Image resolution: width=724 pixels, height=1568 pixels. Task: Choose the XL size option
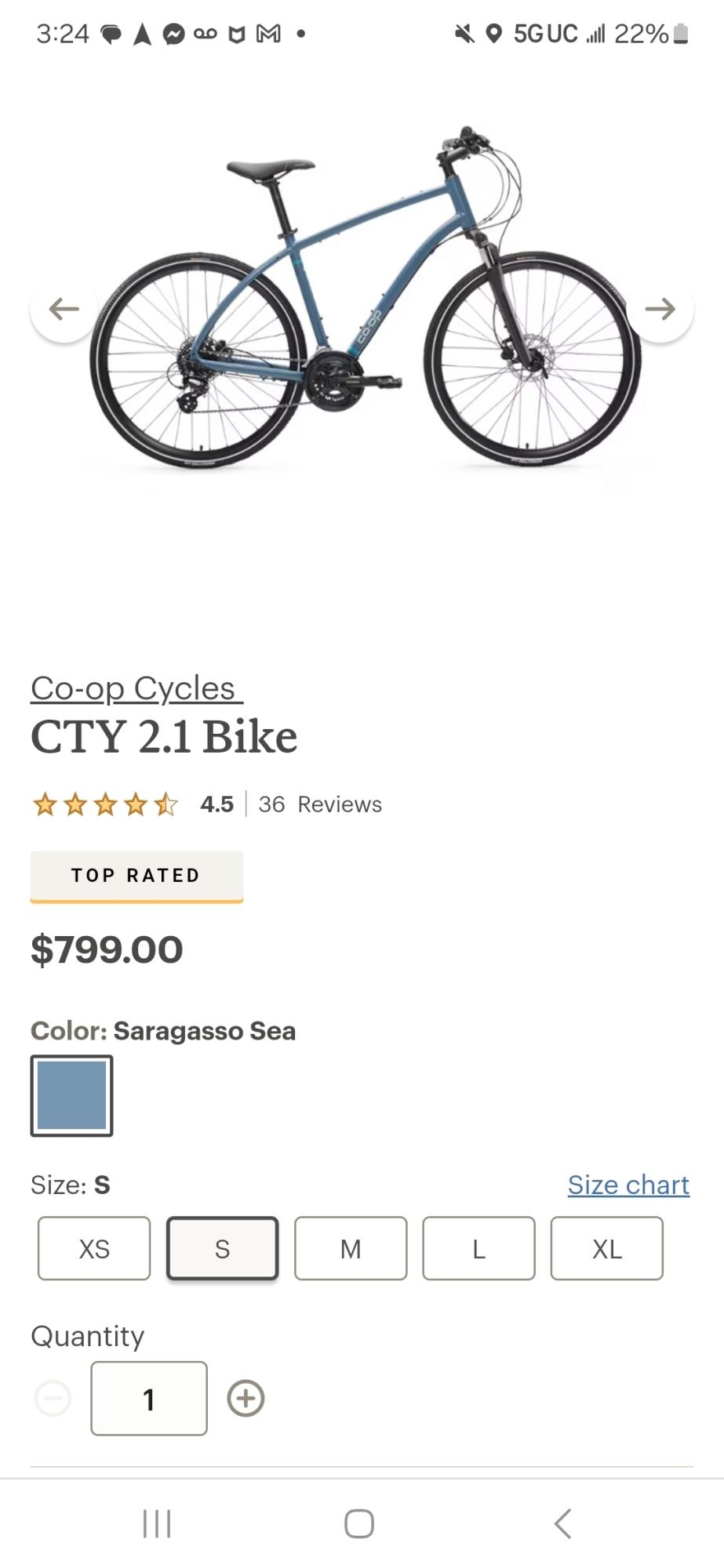coord(606,1248)
